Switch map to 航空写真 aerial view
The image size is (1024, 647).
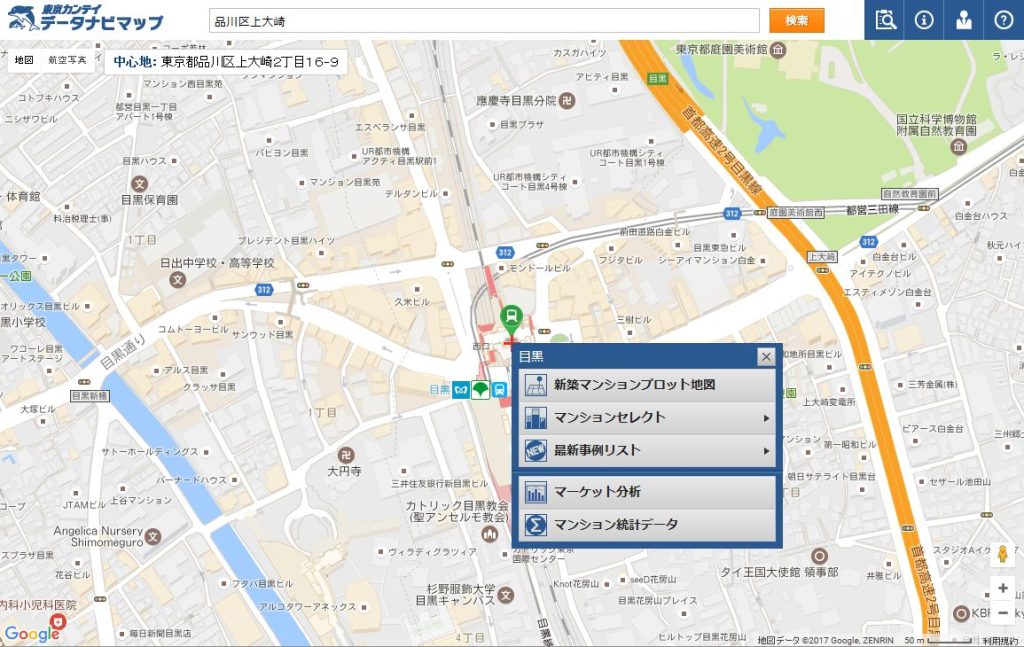click(67, 61)
